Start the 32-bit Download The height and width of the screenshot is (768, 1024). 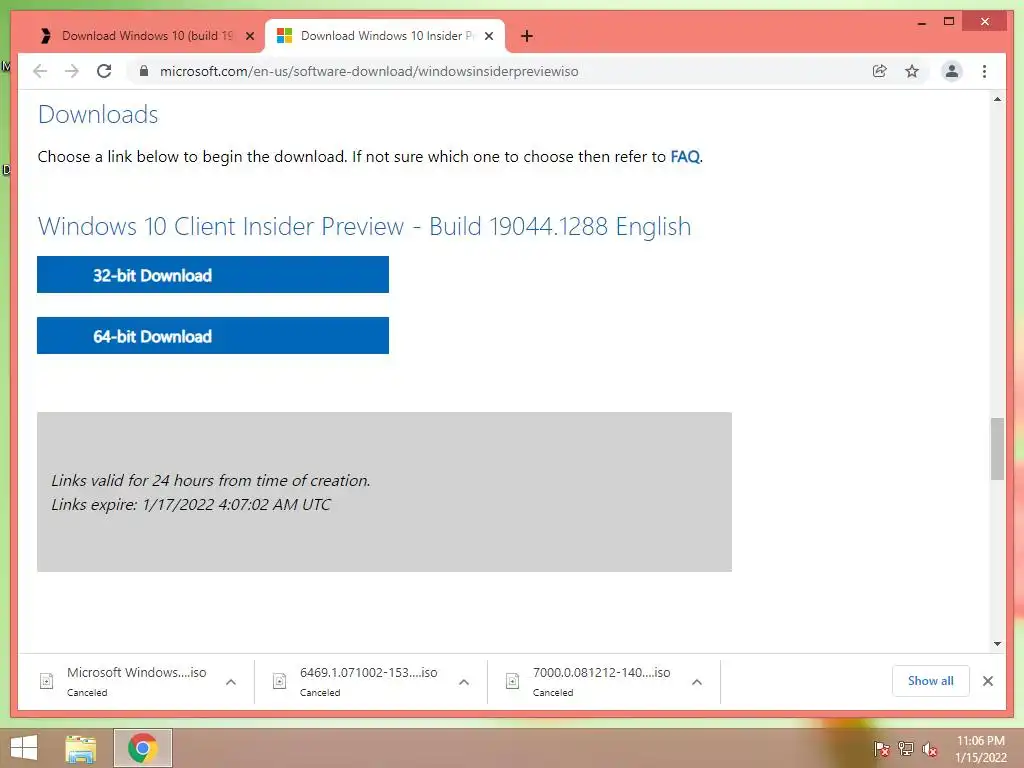coord(213,275)
